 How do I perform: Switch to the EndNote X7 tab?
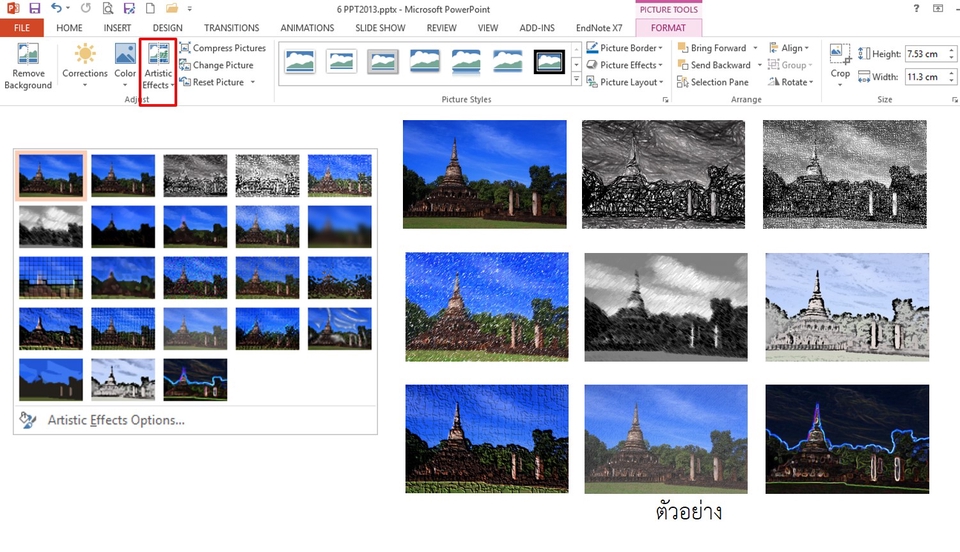tap(599, 28)
